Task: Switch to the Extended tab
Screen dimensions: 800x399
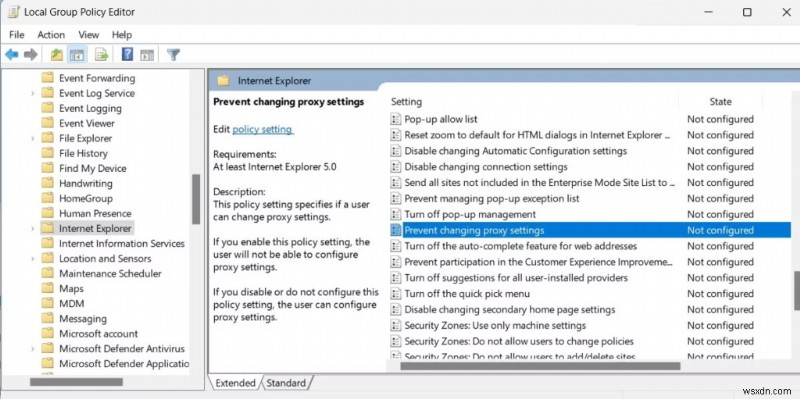Action: pos(235,383)
